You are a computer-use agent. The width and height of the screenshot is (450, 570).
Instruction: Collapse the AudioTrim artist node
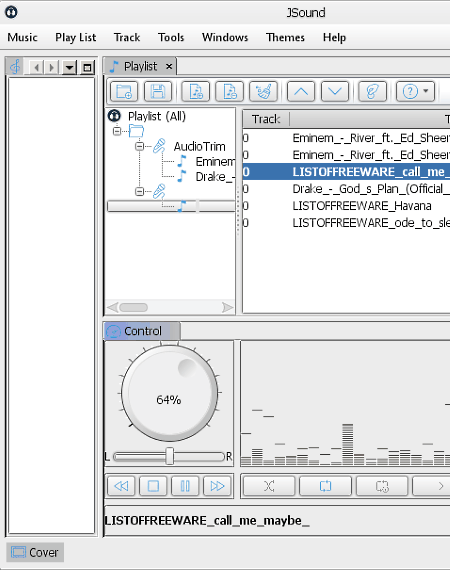139,146
